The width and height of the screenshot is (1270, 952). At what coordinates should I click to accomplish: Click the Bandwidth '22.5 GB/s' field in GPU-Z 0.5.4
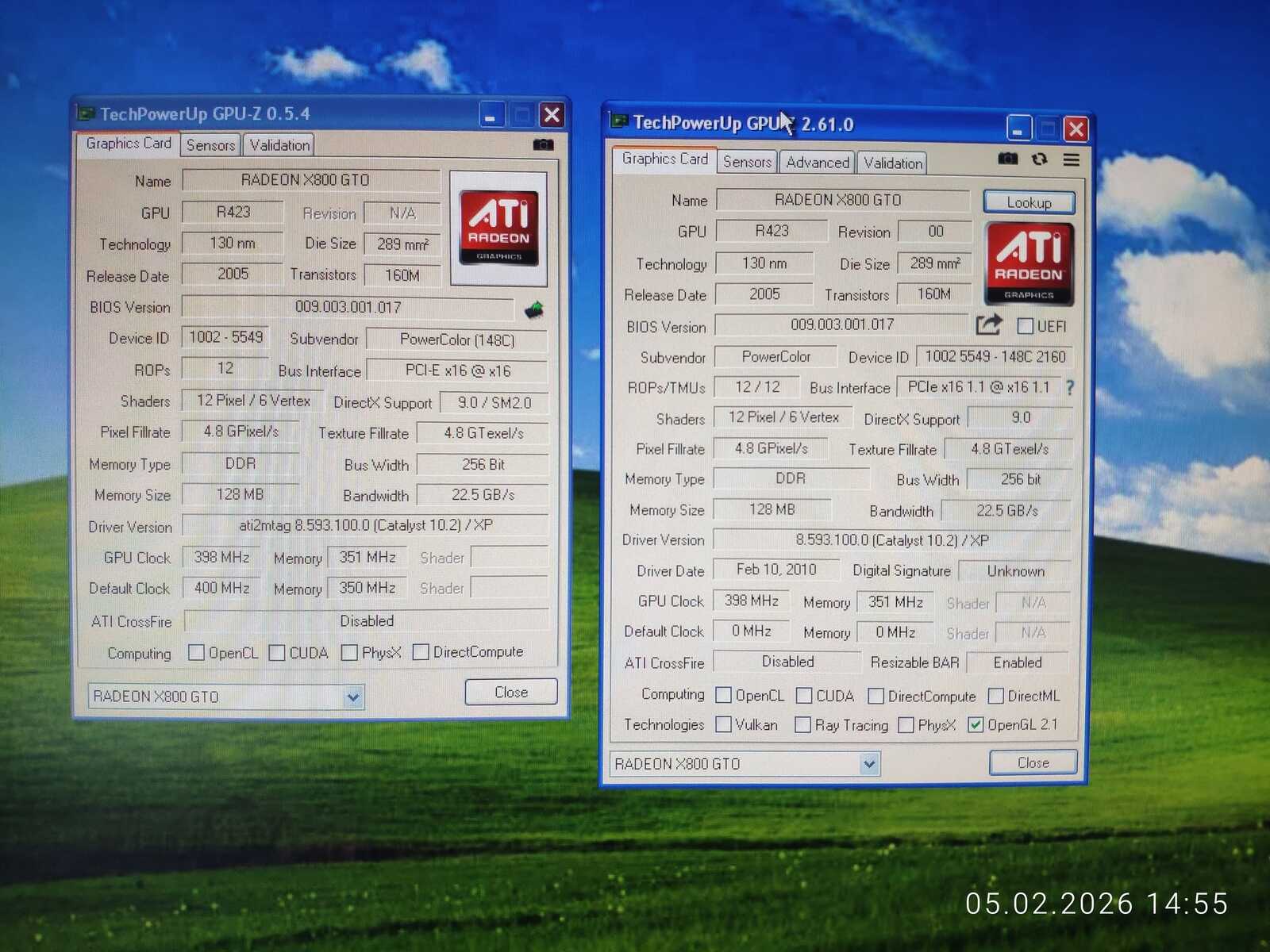point(483,495)
